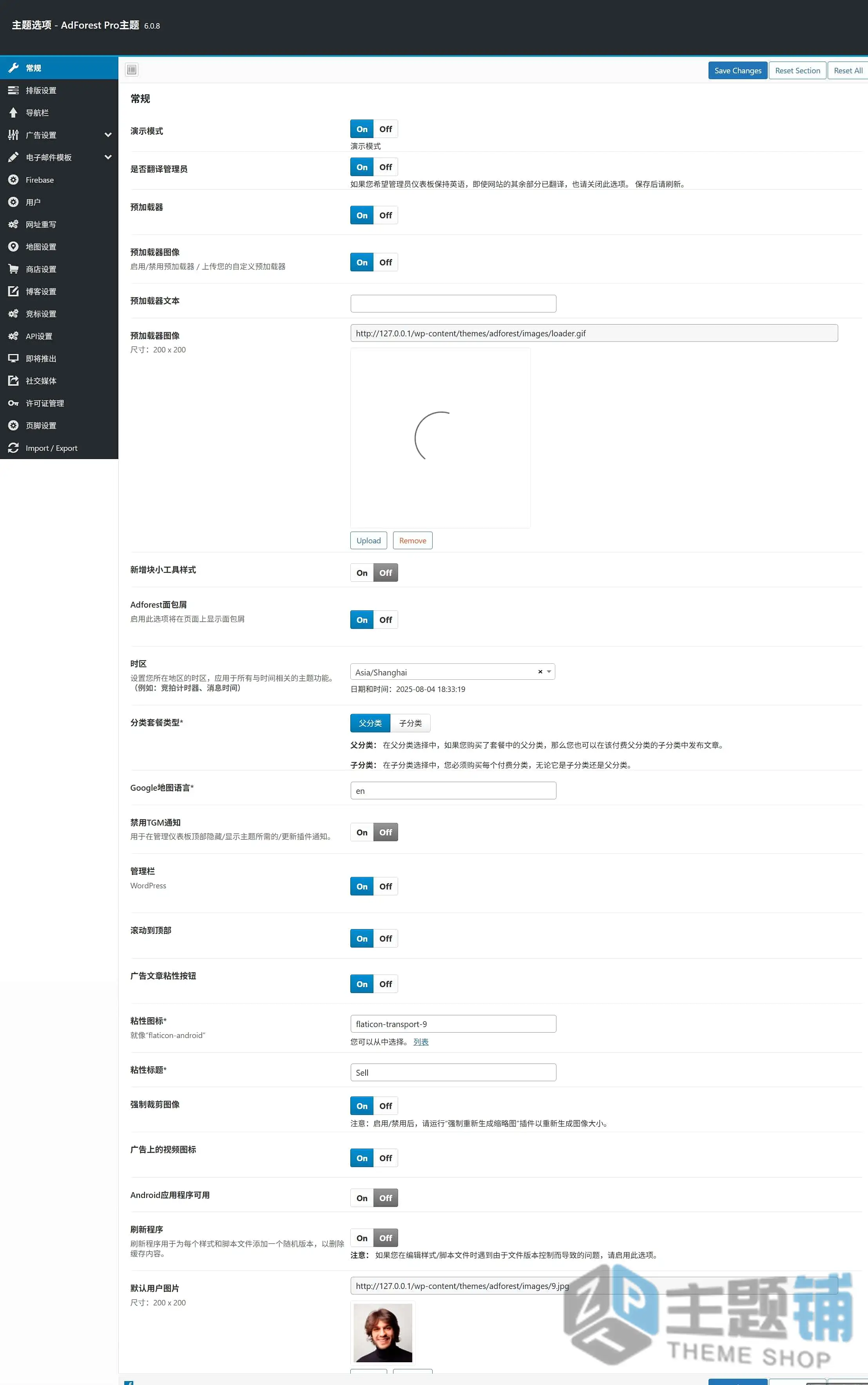This screenshot has height=1385, width=868.
Task: Click the wrench icon beside 常规
Action: coord(13,68)
